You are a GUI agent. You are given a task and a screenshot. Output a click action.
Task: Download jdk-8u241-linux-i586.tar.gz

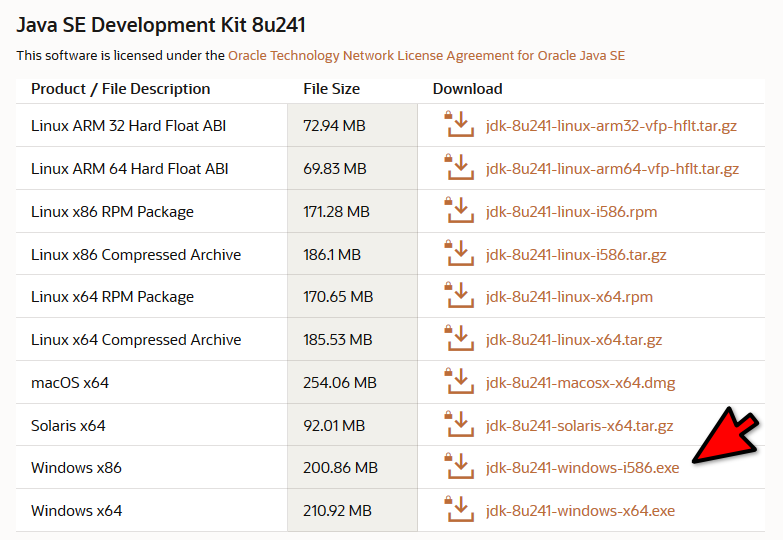(576, 255)
